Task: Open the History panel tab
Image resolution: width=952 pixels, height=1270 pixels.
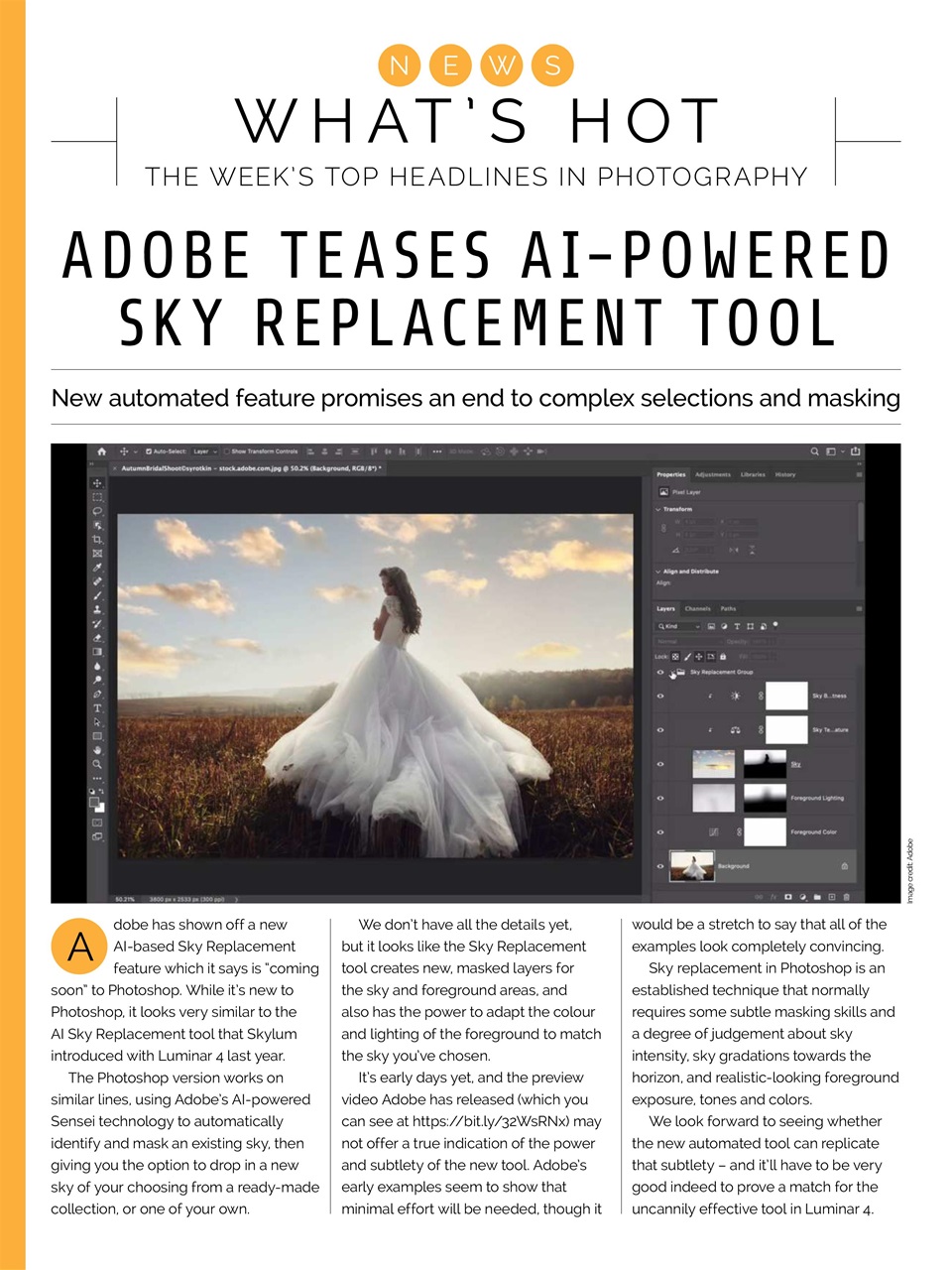Action: pos(786,474)
